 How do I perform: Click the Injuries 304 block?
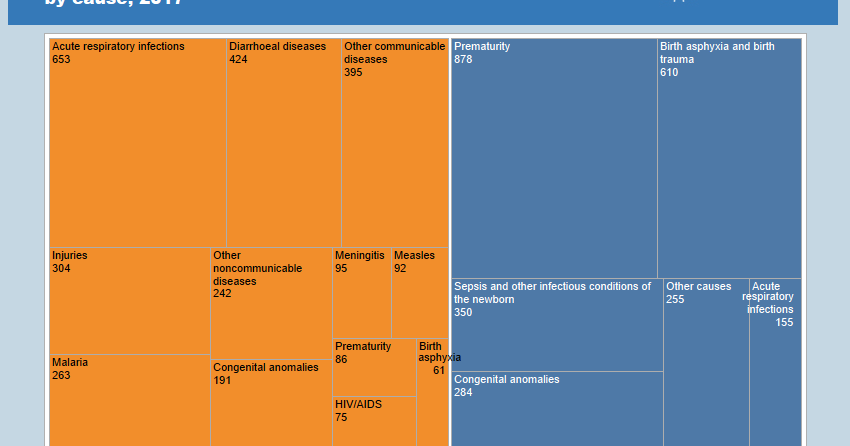click(x=130, y=301)
